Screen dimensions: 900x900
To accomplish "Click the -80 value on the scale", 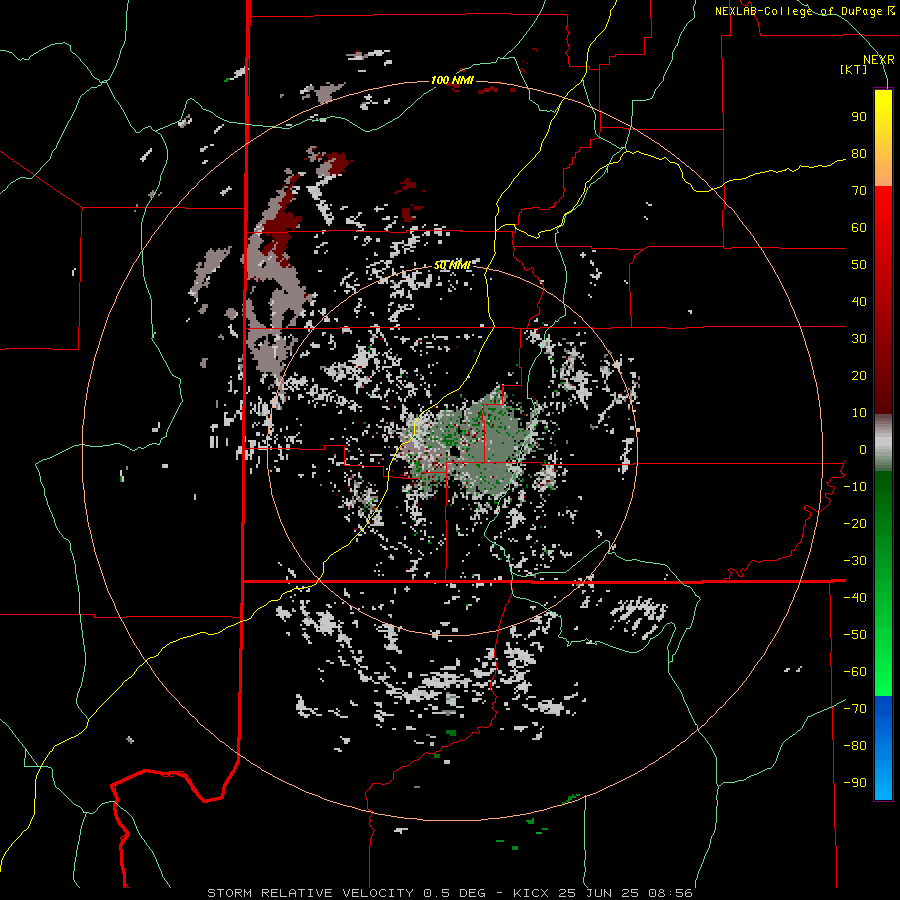I will [855, 746].
